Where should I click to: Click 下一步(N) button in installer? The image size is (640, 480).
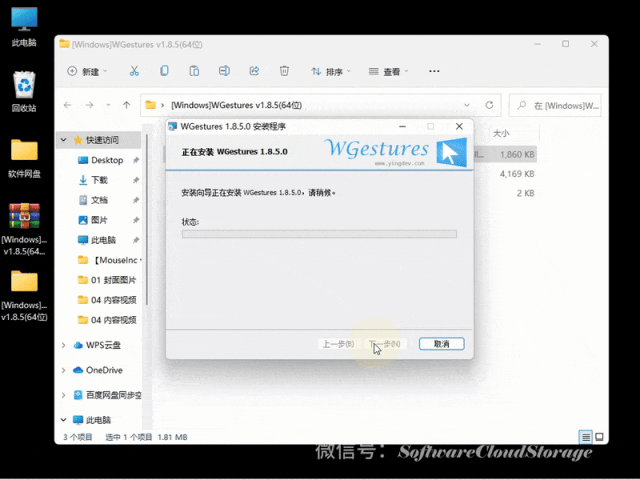click(385, 344)
